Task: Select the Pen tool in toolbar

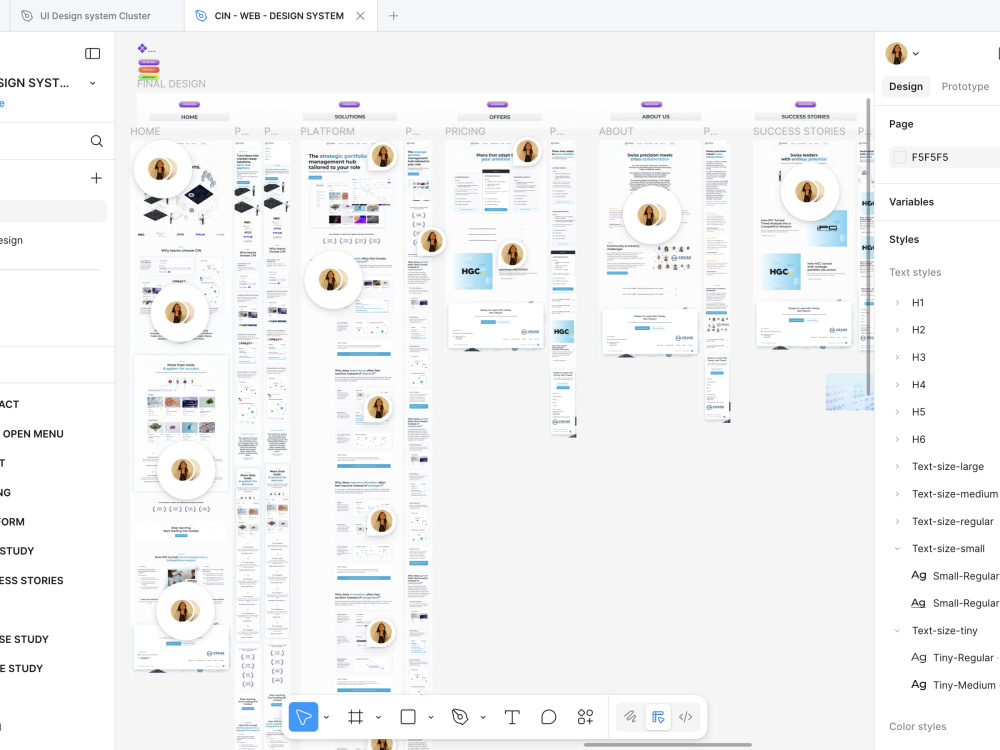Action: (x=460, y=717)
